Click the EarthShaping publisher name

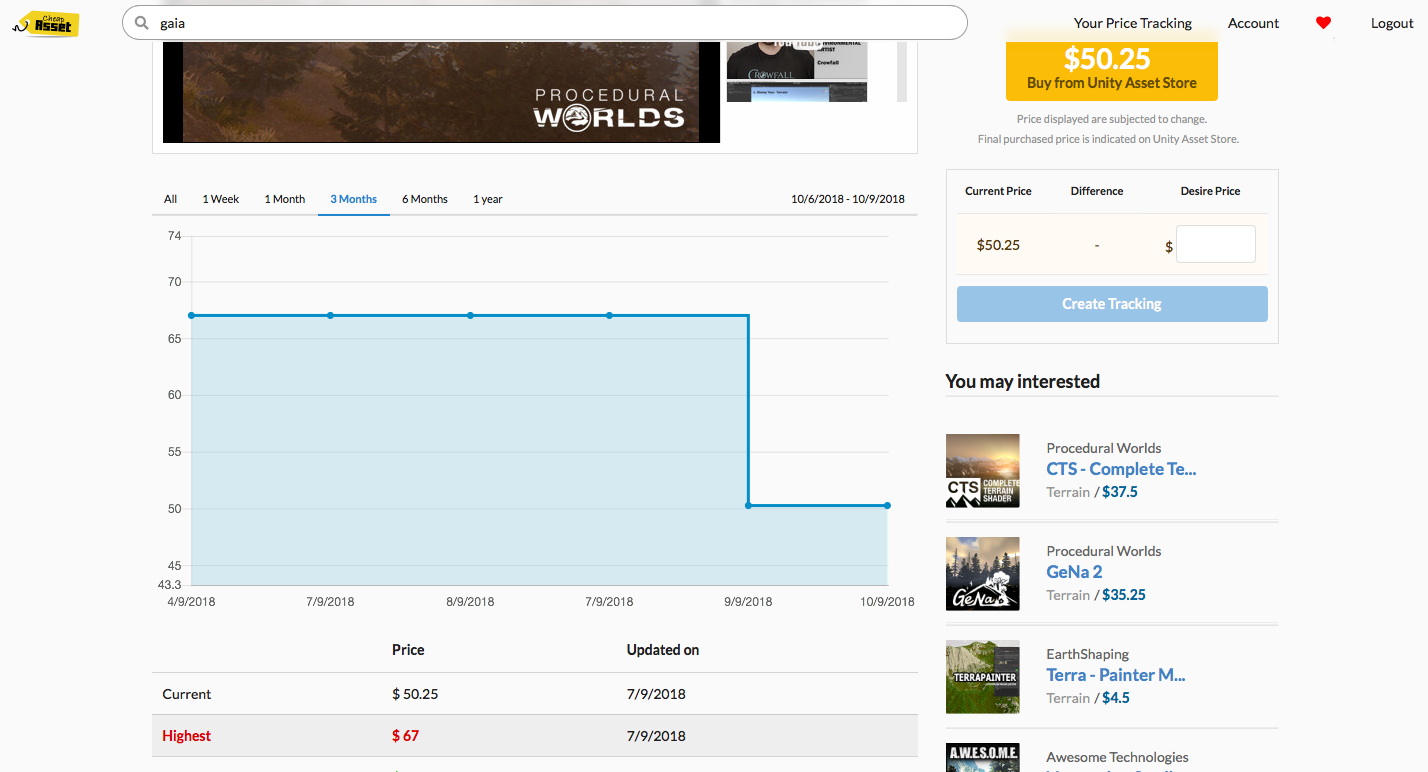[1088, 654]
